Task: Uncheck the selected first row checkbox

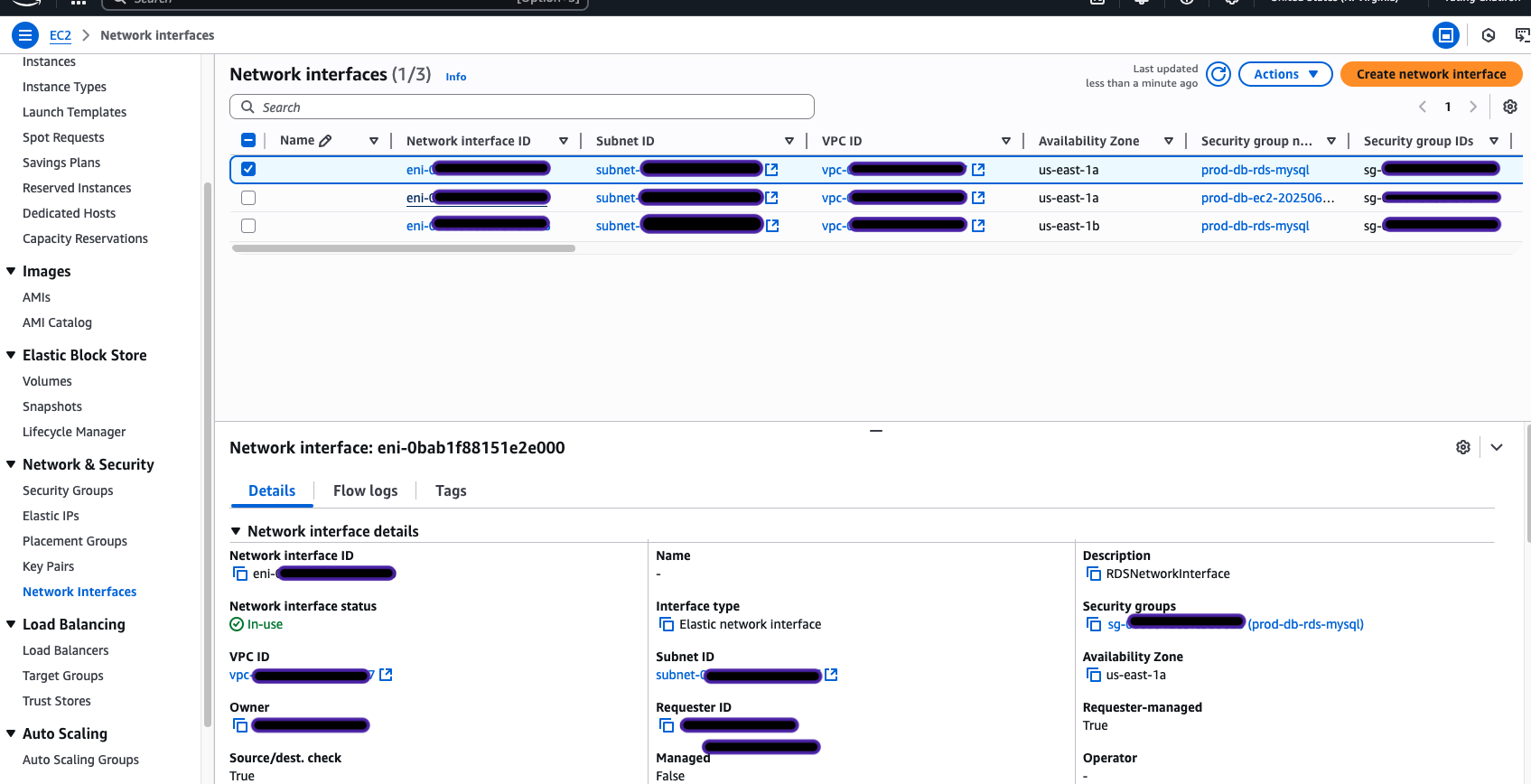Action: coord(248,169)
